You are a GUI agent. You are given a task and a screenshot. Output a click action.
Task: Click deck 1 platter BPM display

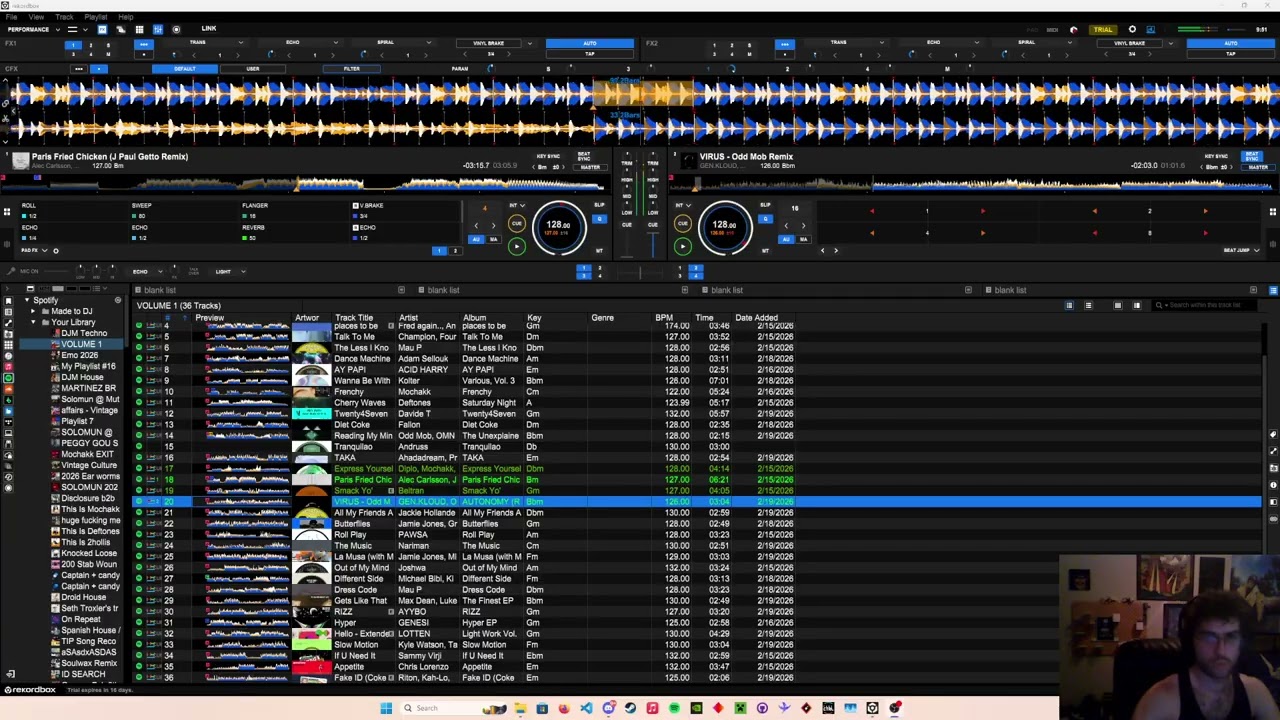click(558, 225)
